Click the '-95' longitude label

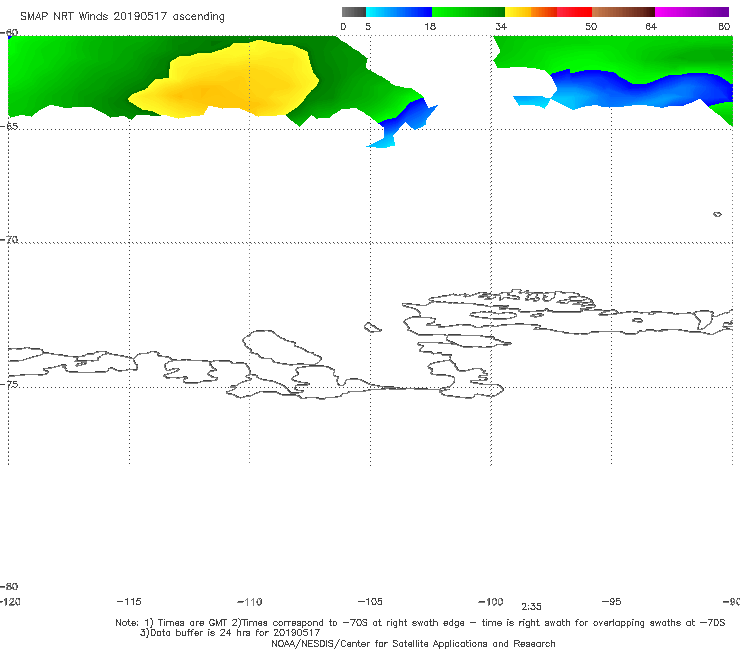click(x=612, y=601)
